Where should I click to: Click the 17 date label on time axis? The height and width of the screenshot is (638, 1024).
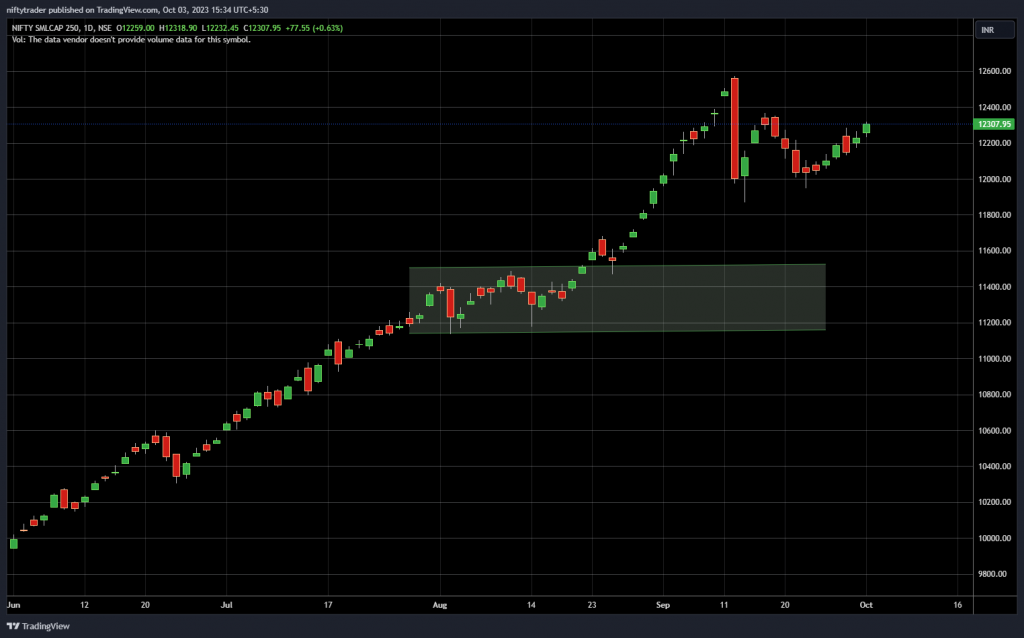[x=328, y=605]
